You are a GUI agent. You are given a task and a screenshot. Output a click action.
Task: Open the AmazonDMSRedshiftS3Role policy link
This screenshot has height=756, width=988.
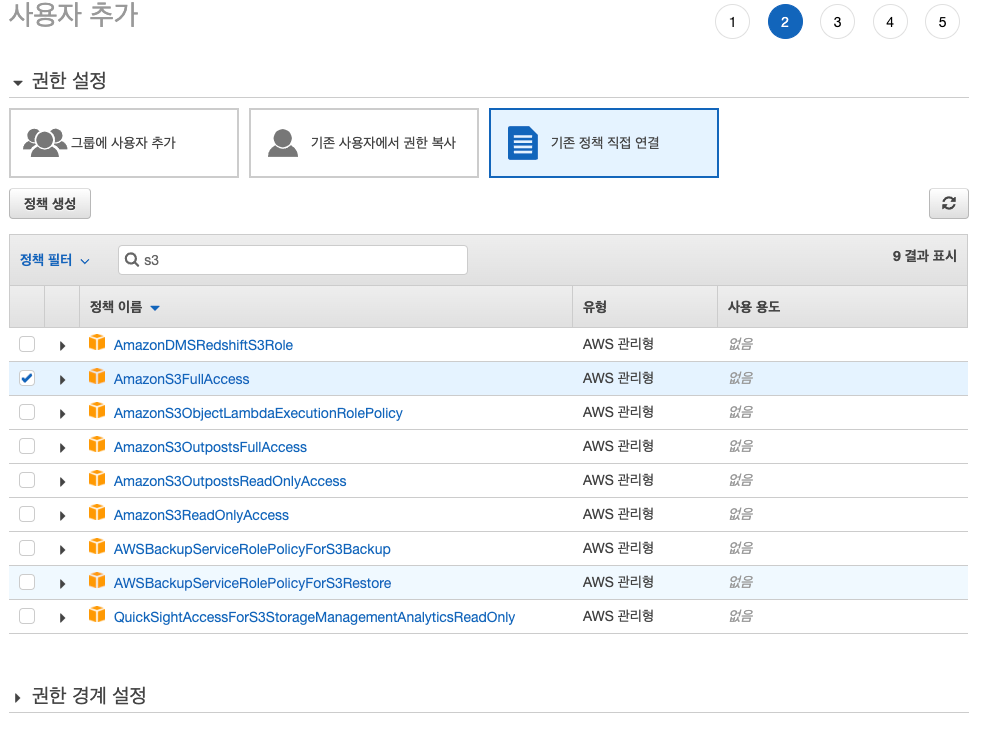(x=203, y=345)
